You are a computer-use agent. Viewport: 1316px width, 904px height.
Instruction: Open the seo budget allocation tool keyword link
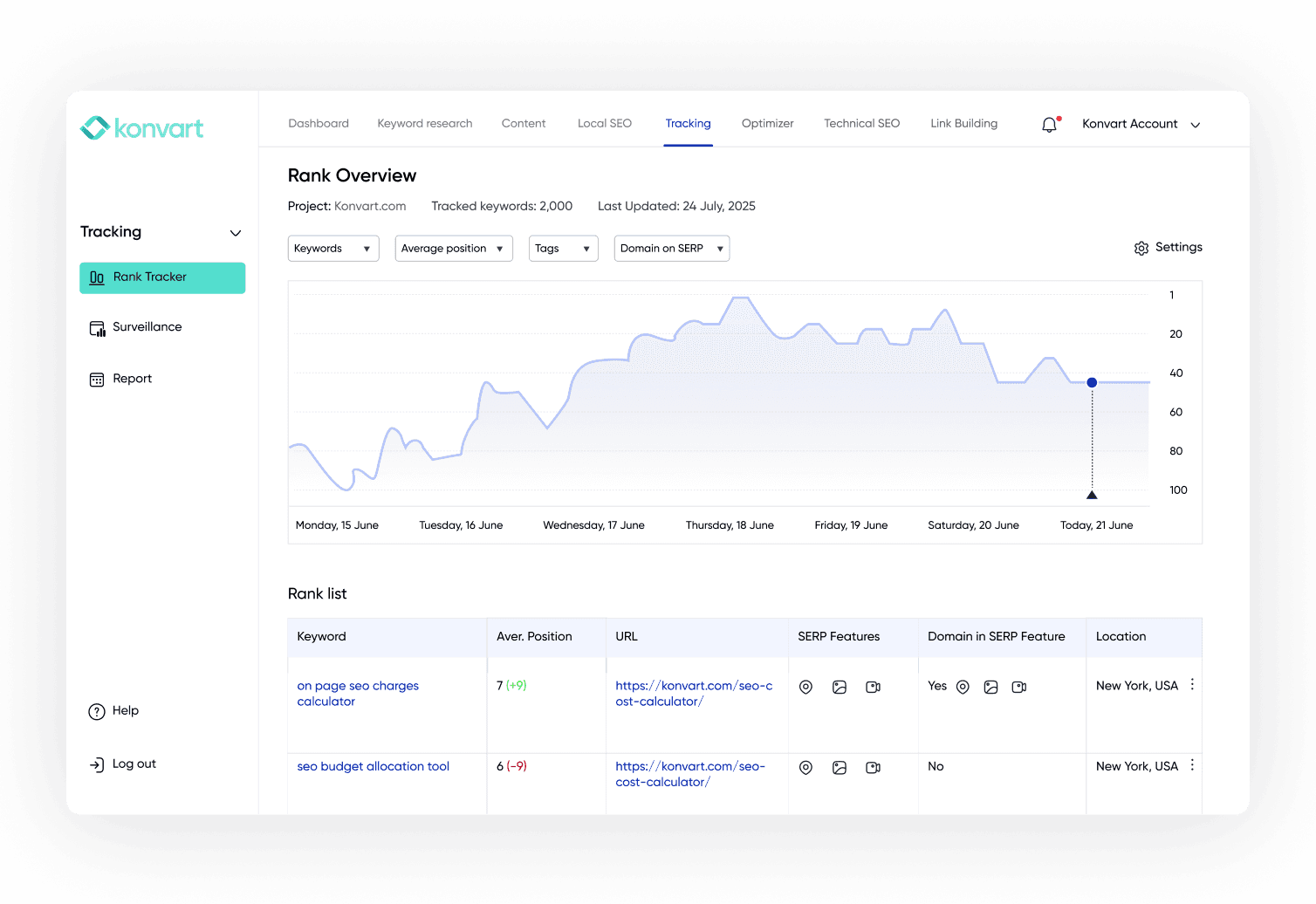373,767
